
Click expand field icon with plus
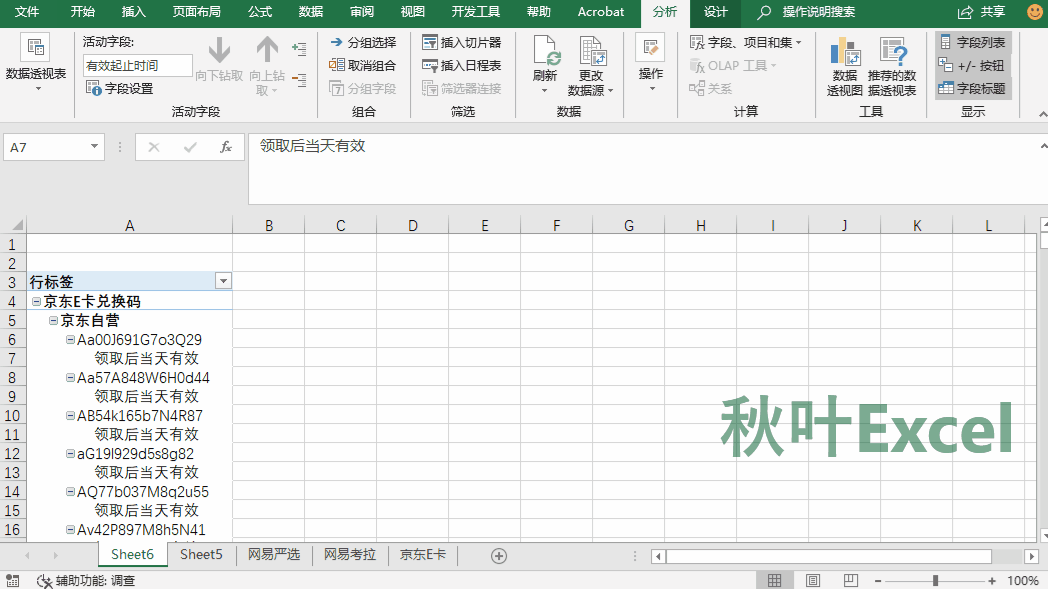(x=299, y=48)
